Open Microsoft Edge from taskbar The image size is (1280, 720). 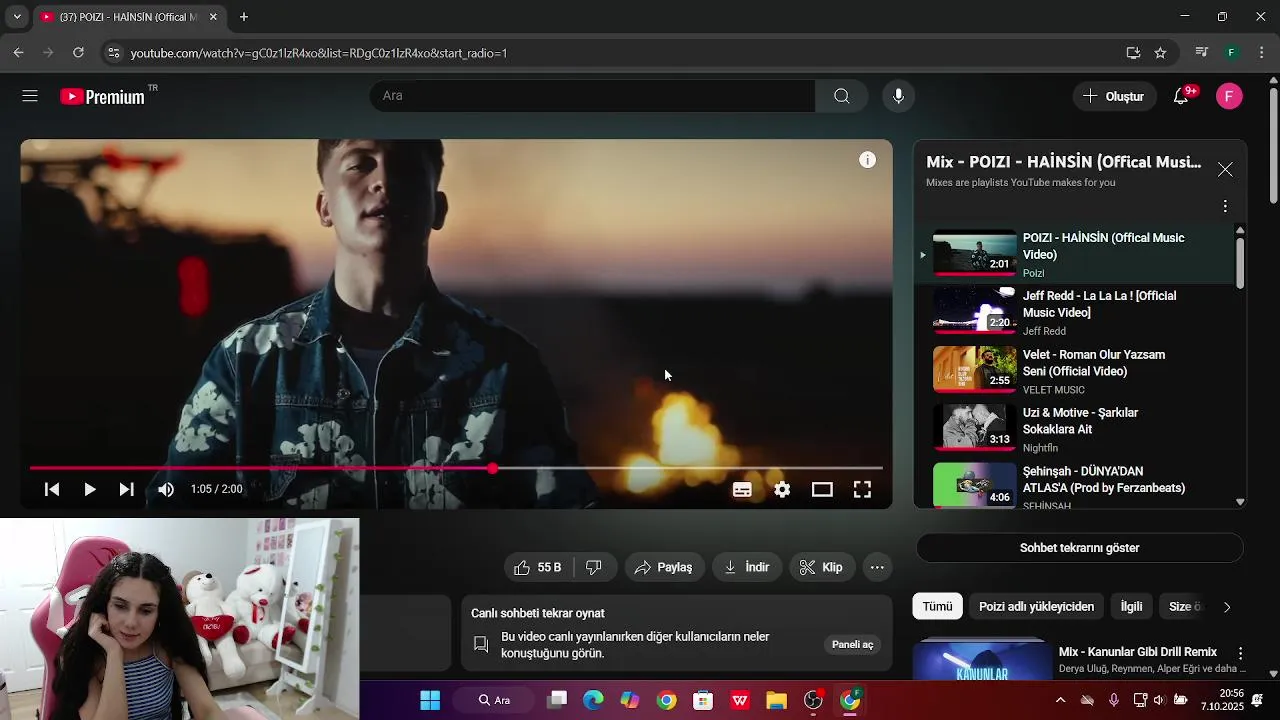pyautogui.click(x=593, y=700)
